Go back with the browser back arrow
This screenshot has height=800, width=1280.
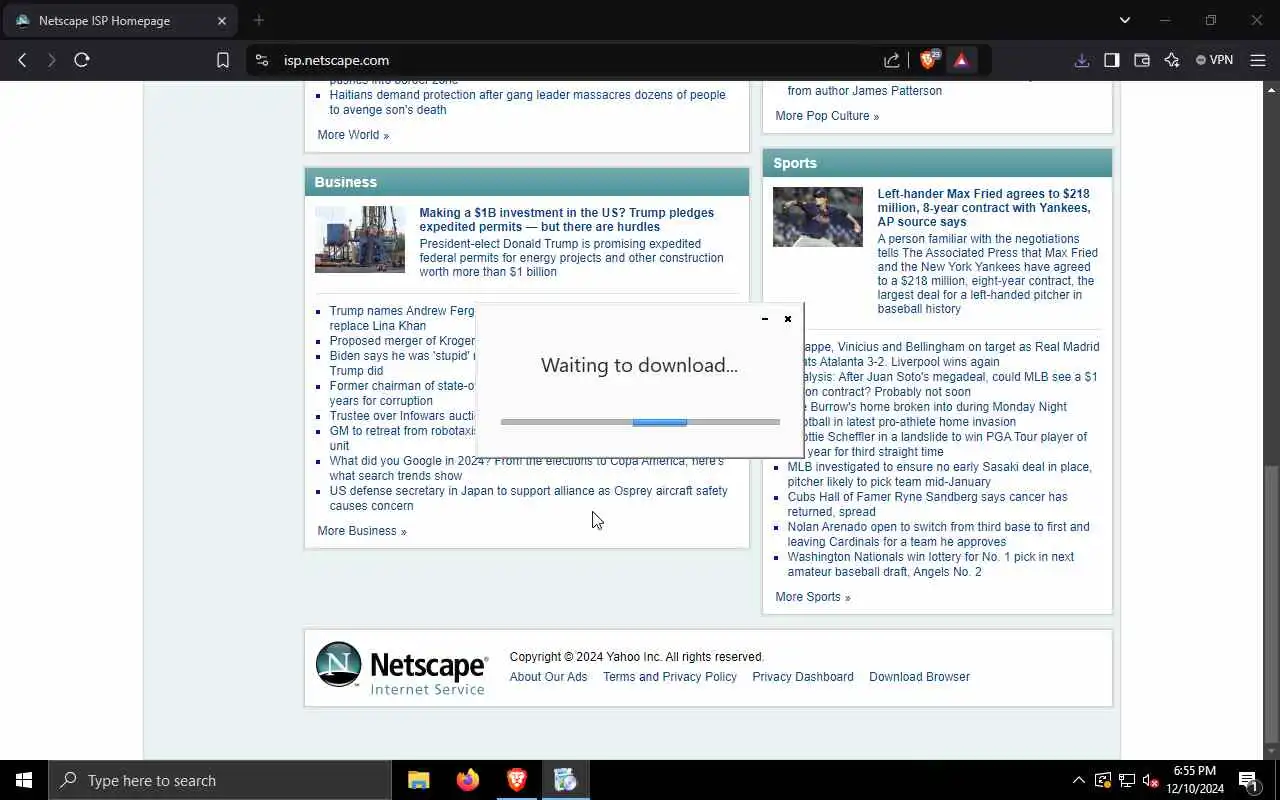[x=22, y=60]
